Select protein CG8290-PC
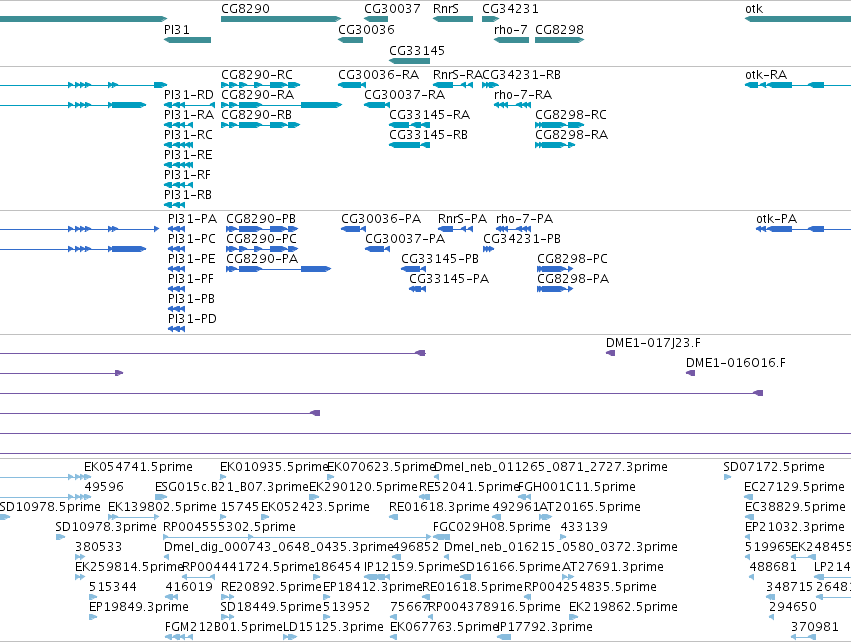851x642 pixels. click(x=263, y=249)
